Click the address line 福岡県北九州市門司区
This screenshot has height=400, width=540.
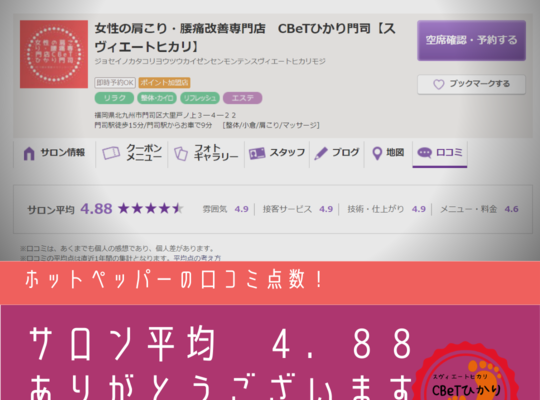click(165, 115)
